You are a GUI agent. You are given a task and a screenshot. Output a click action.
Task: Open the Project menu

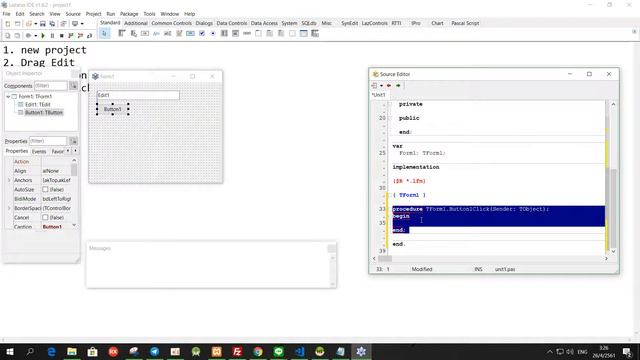tap(93, 14)
